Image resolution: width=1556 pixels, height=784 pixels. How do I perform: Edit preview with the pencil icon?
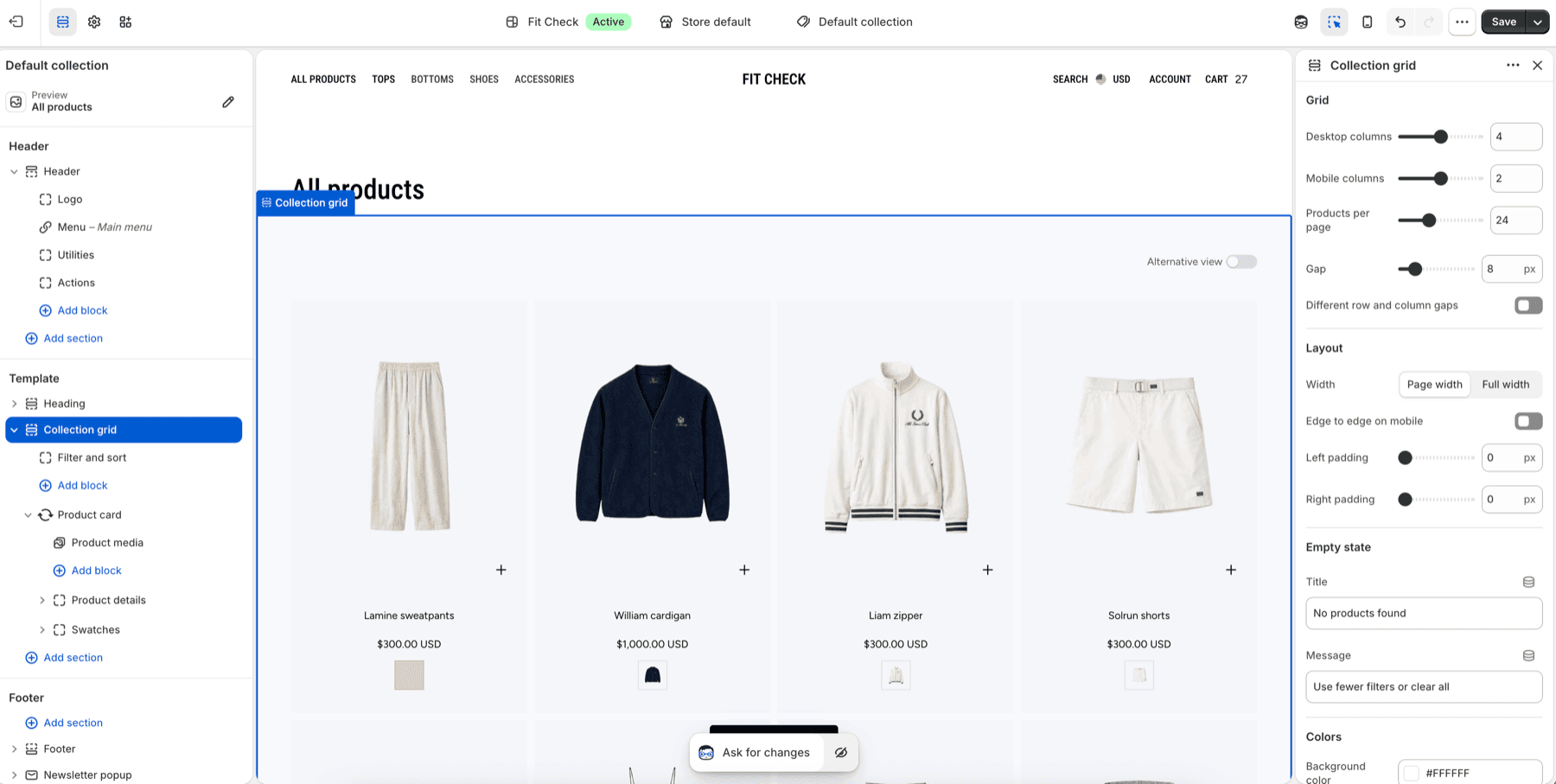pyautogui.click(x=228, y=102)
